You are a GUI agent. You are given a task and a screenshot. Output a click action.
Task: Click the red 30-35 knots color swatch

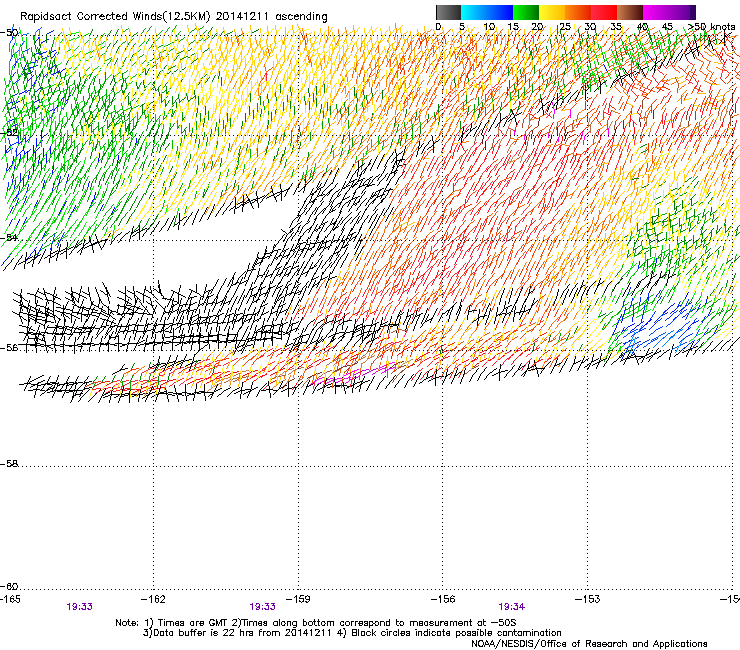point(604,12)
